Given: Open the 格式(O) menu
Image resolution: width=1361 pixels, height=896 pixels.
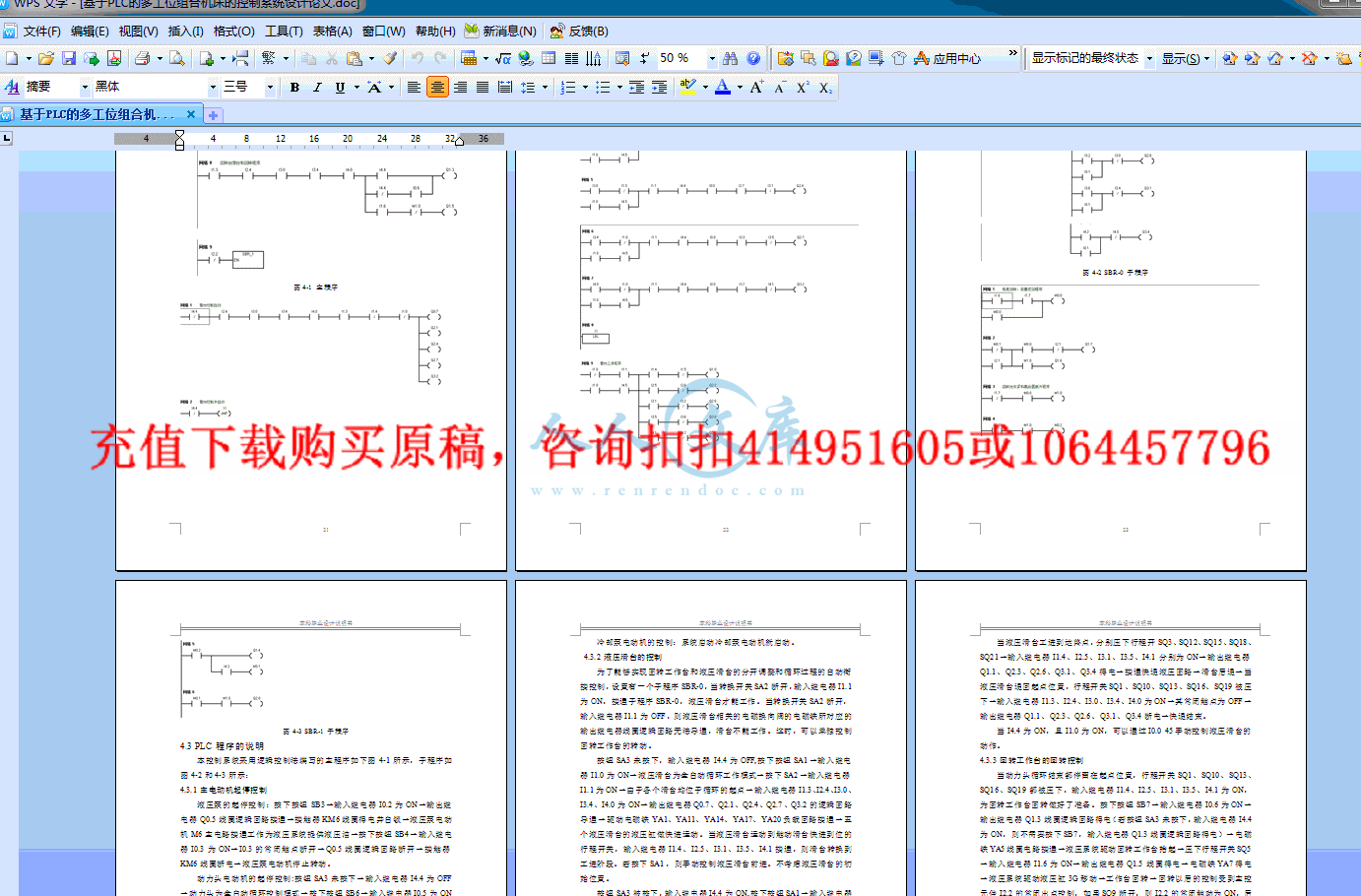Looking at the screenshot, I should tap(233, 32).
